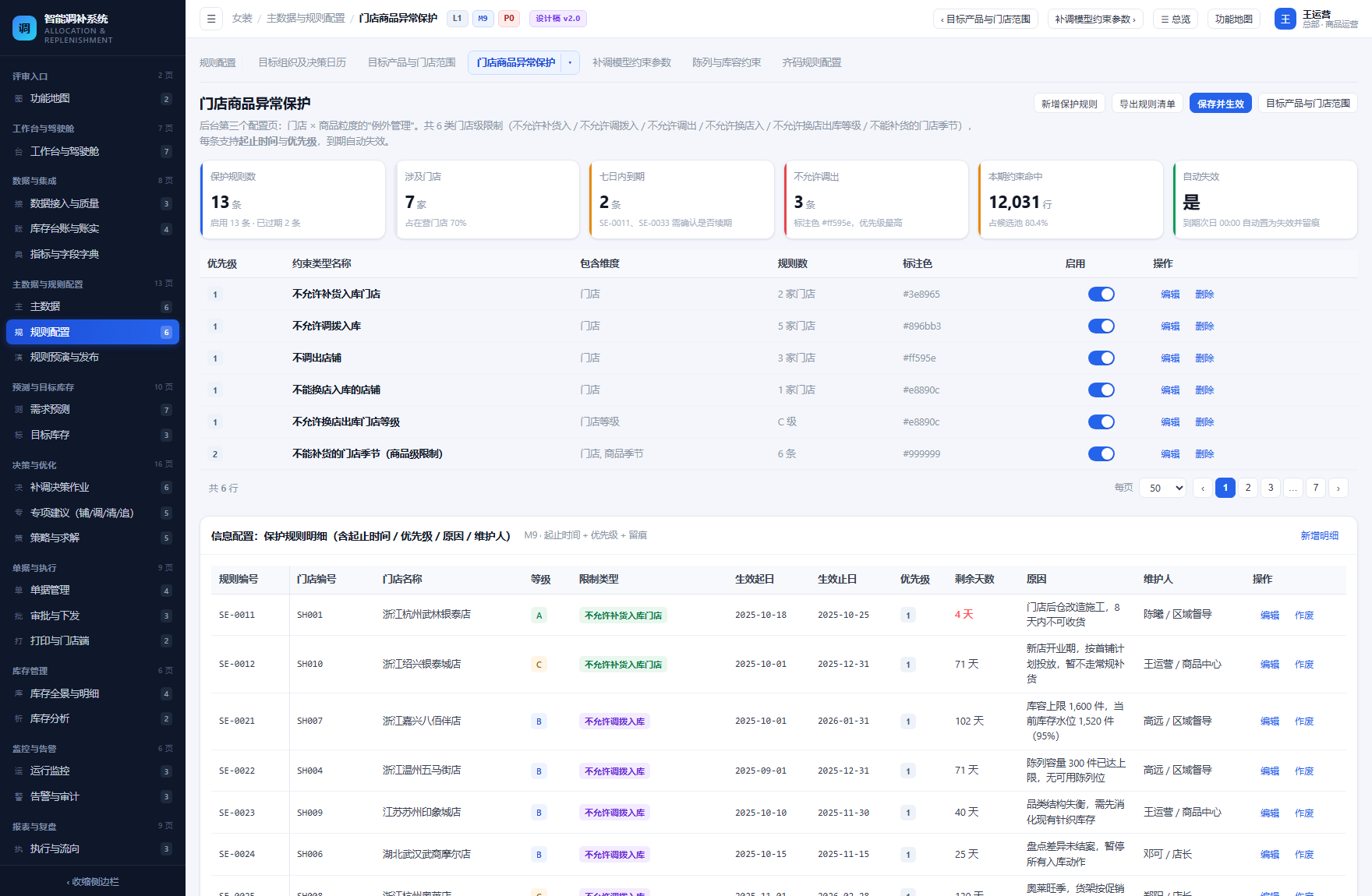Open 数据接入与质量 sidebar item
This screenshot has height=896, width=1372.
point(93,203)
